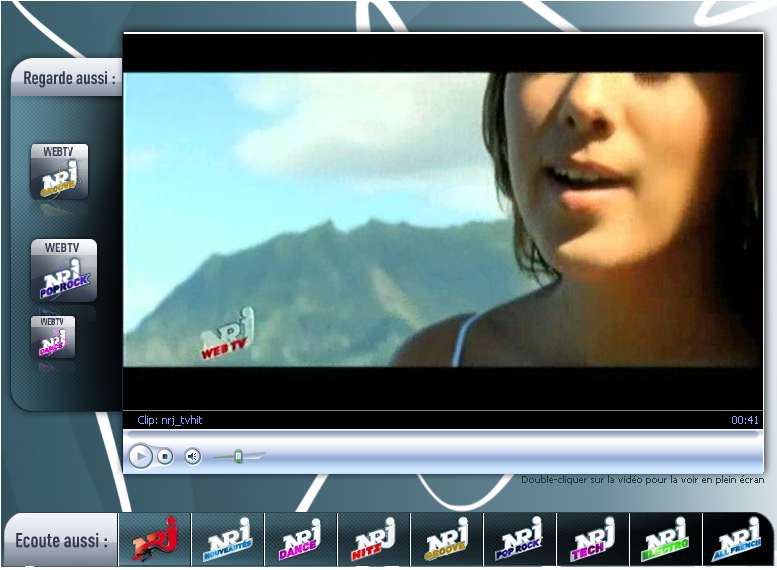Mute the player sound
The height and width of the screenshot is (570, 777).
point(193,456)
